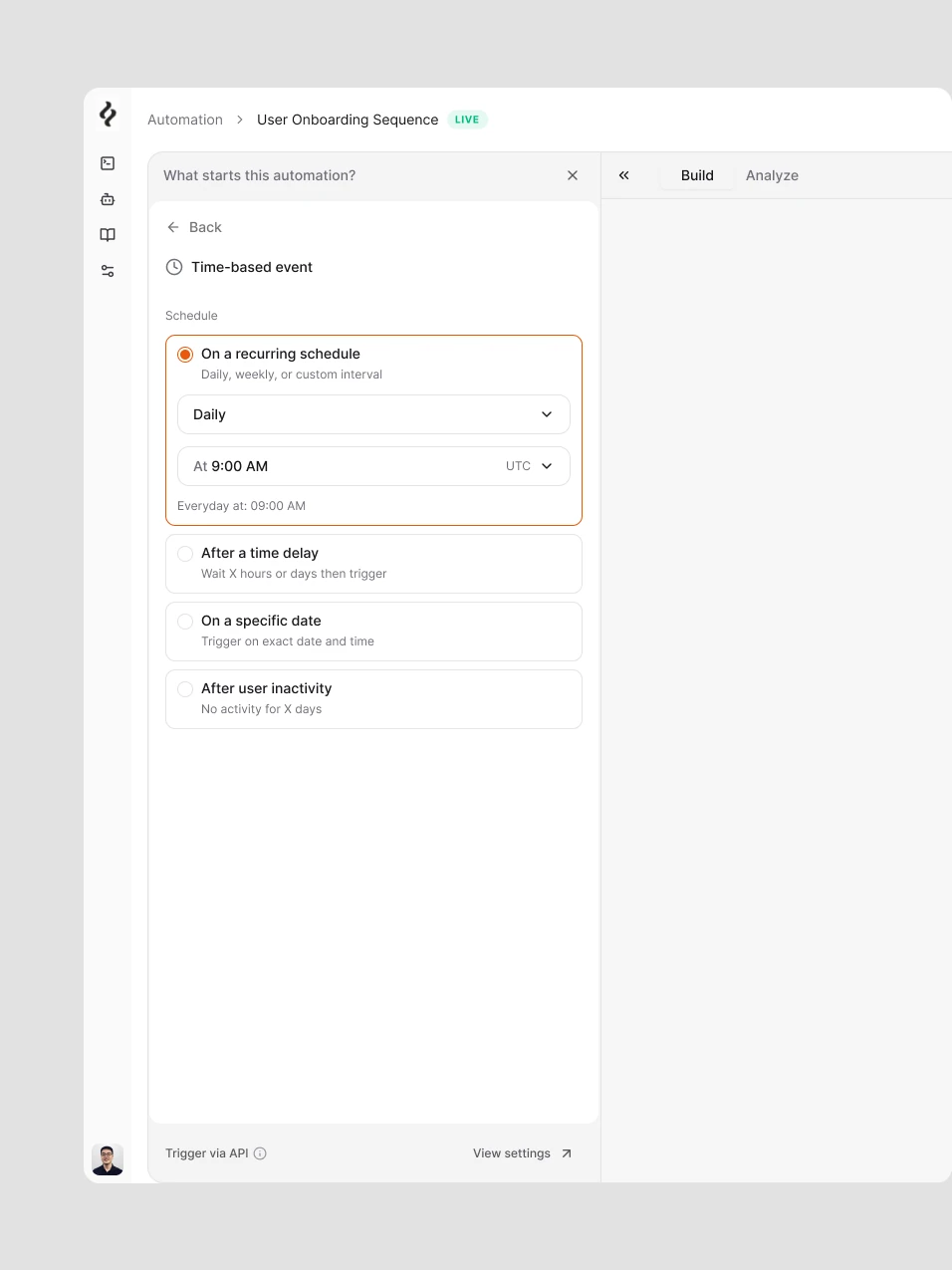Viewport: 952px width, 1270px height.
Task: Open the robot automation sidebar icon
Action: tap(108, 199)
